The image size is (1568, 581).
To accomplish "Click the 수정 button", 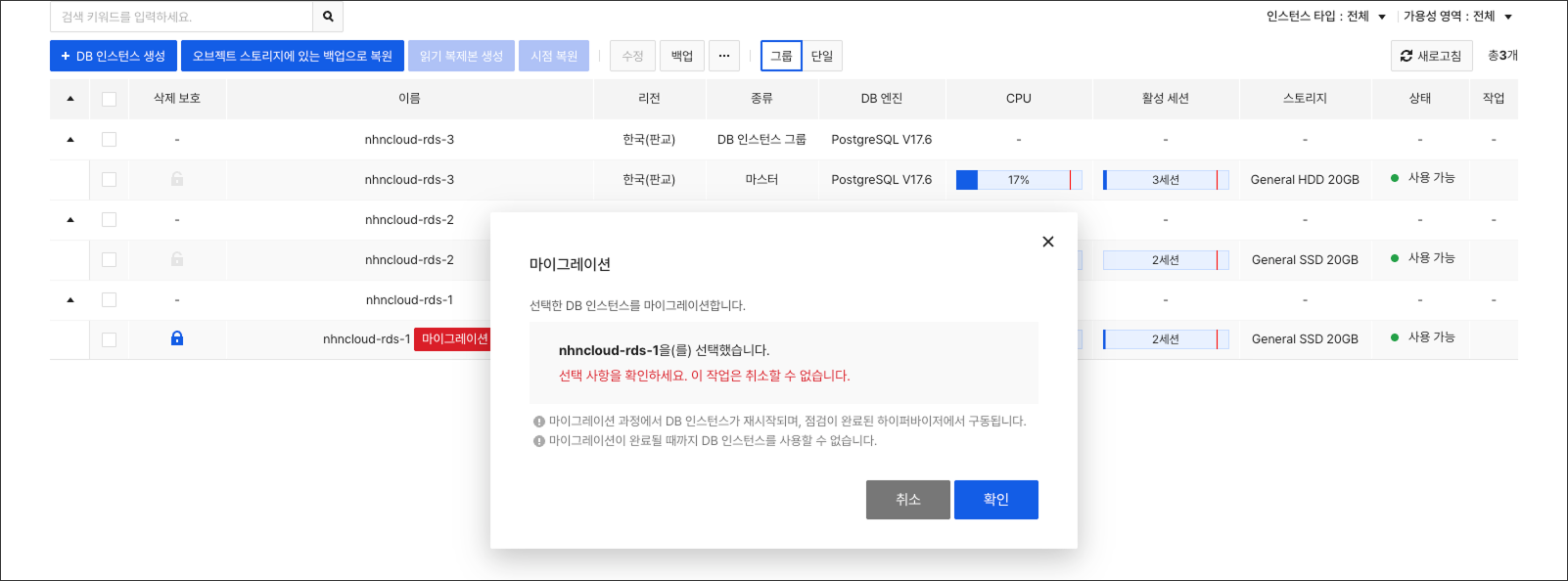I will 632,56.
